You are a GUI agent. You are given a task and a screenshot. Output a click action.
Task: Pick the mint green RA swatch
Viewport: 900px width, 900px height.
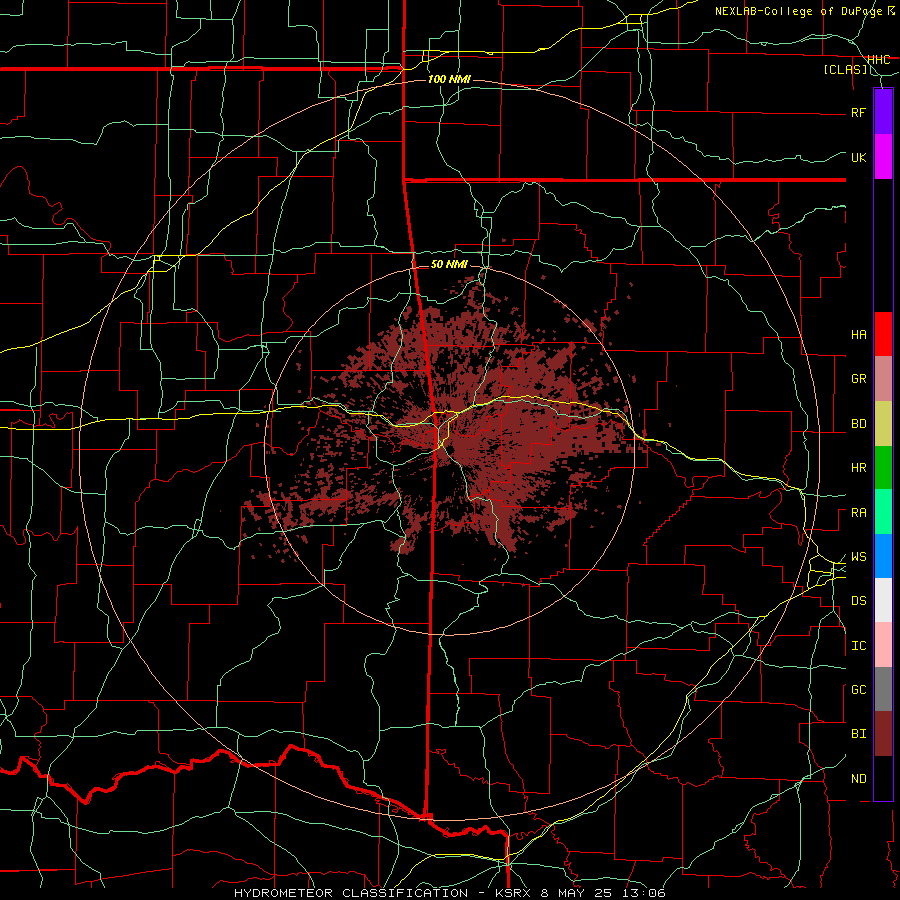click(x=883, y=512)
